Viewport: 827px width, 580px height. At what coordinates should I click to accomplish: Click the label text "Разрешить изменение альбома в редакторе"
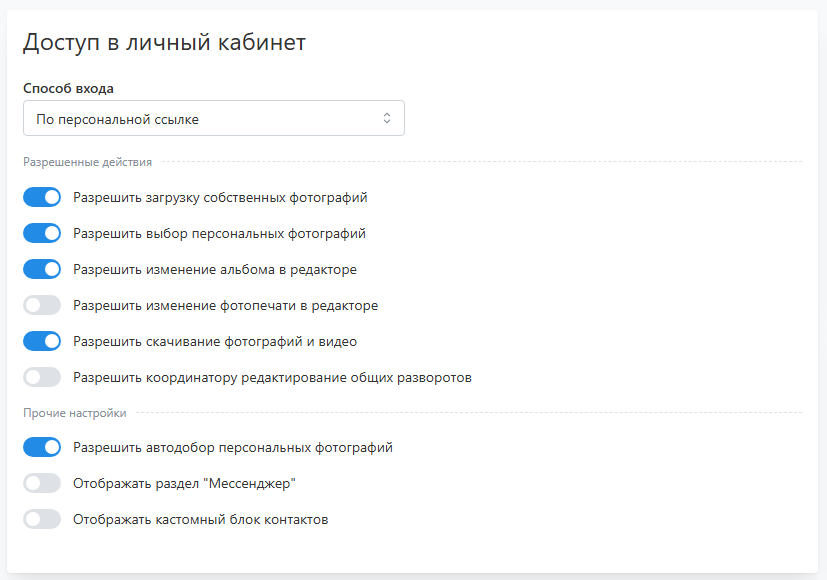pos(215,269)
